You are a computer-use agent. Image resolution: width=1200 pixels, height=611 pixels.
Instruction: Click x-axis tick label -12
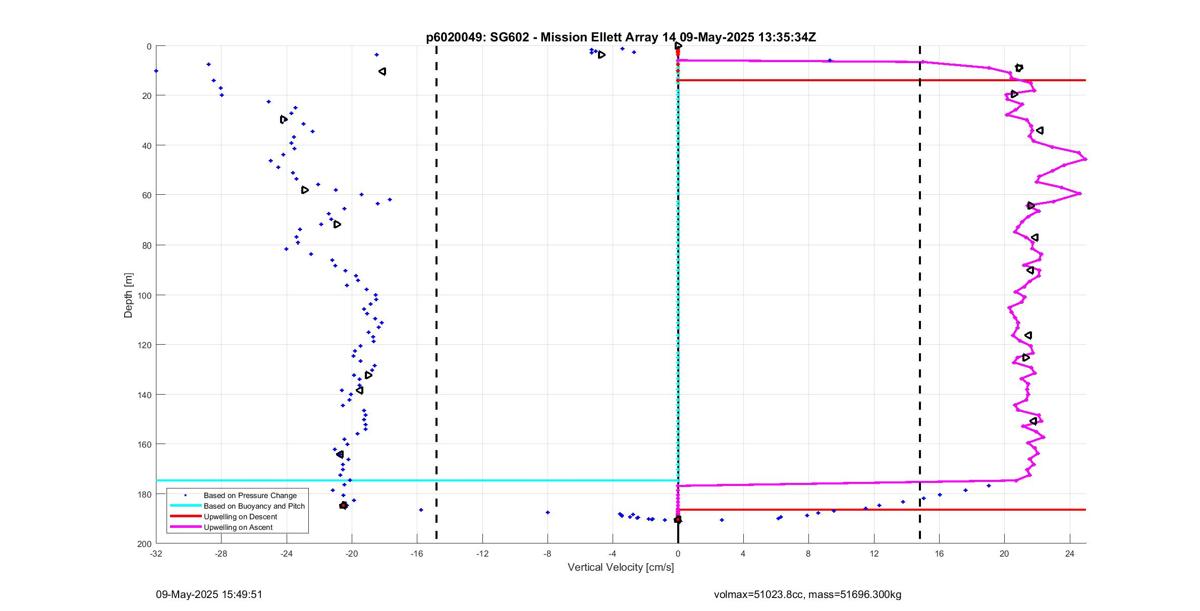tap(482, 554)
